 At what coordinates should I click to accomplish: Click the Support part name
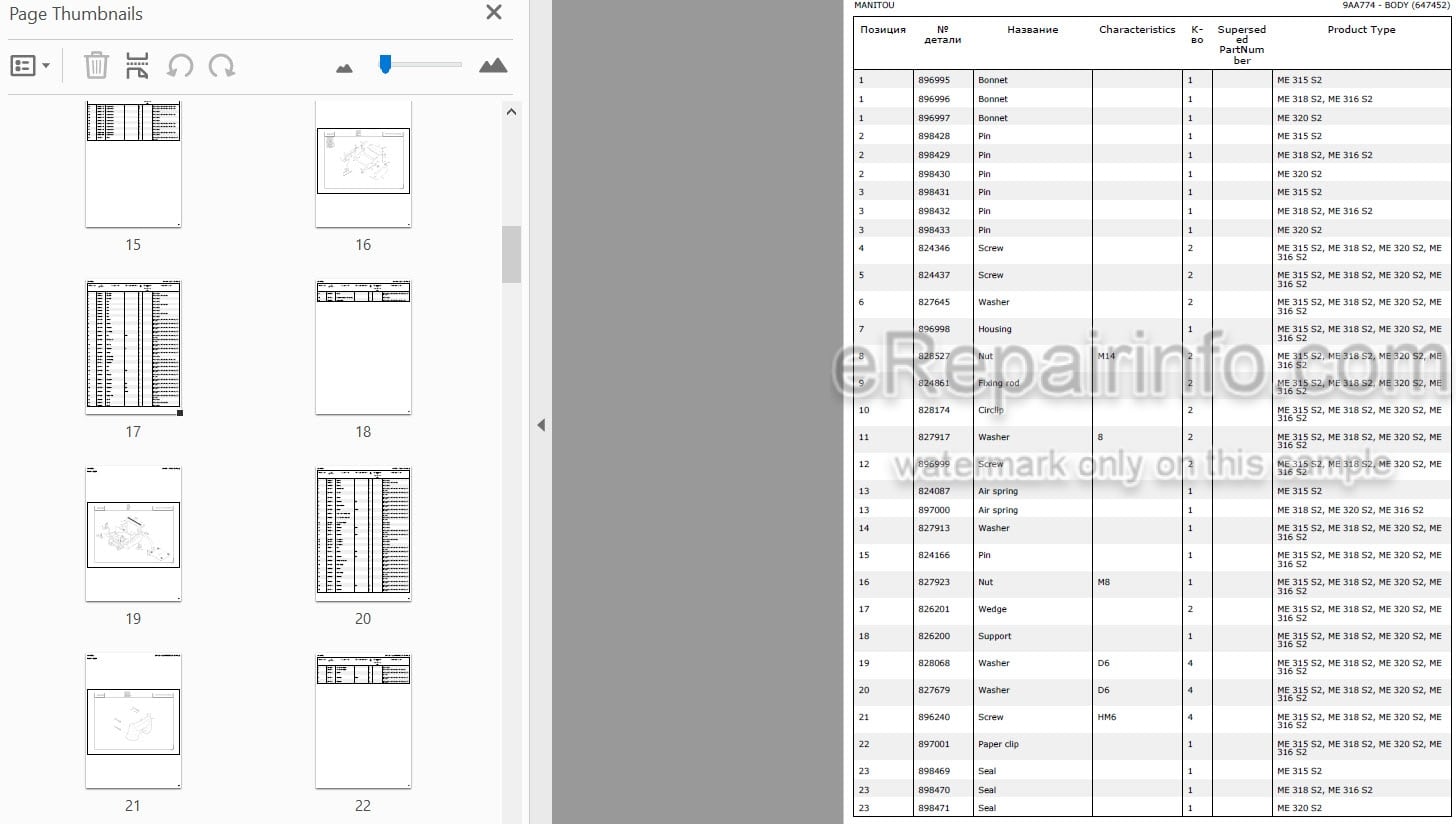(995, 636)
